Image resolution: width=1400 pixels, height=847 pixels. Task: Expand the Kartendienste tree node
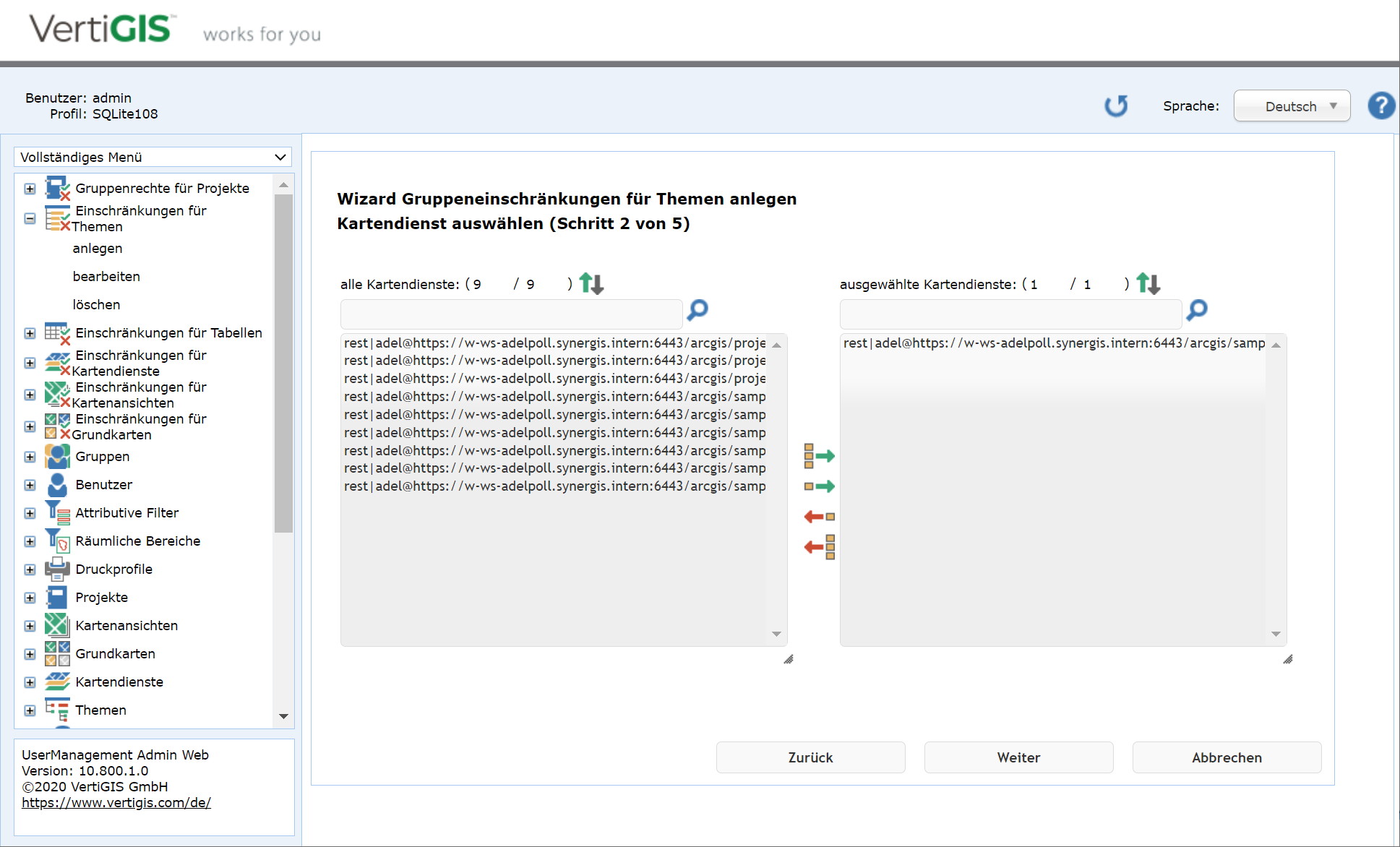(30, 682)
